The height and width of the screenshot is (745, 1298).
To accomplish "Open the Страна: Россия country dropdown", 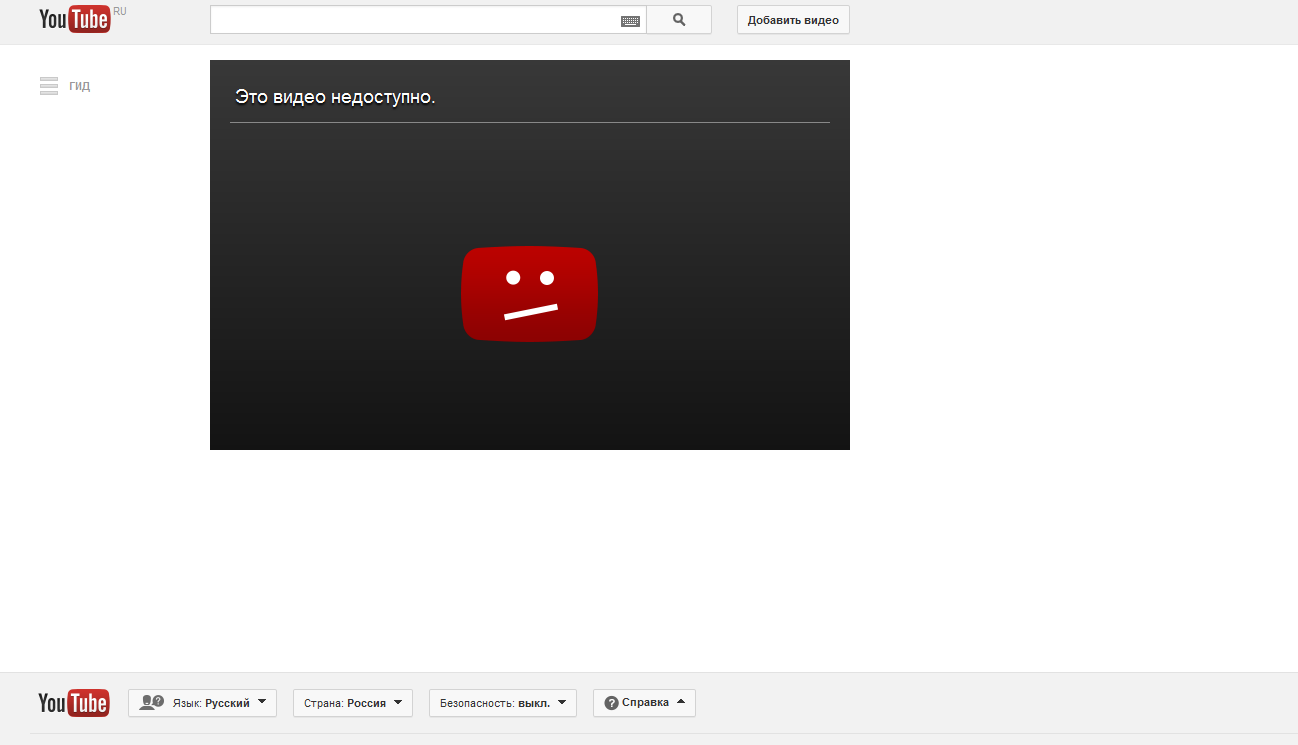I will click(x=353, y=703).
